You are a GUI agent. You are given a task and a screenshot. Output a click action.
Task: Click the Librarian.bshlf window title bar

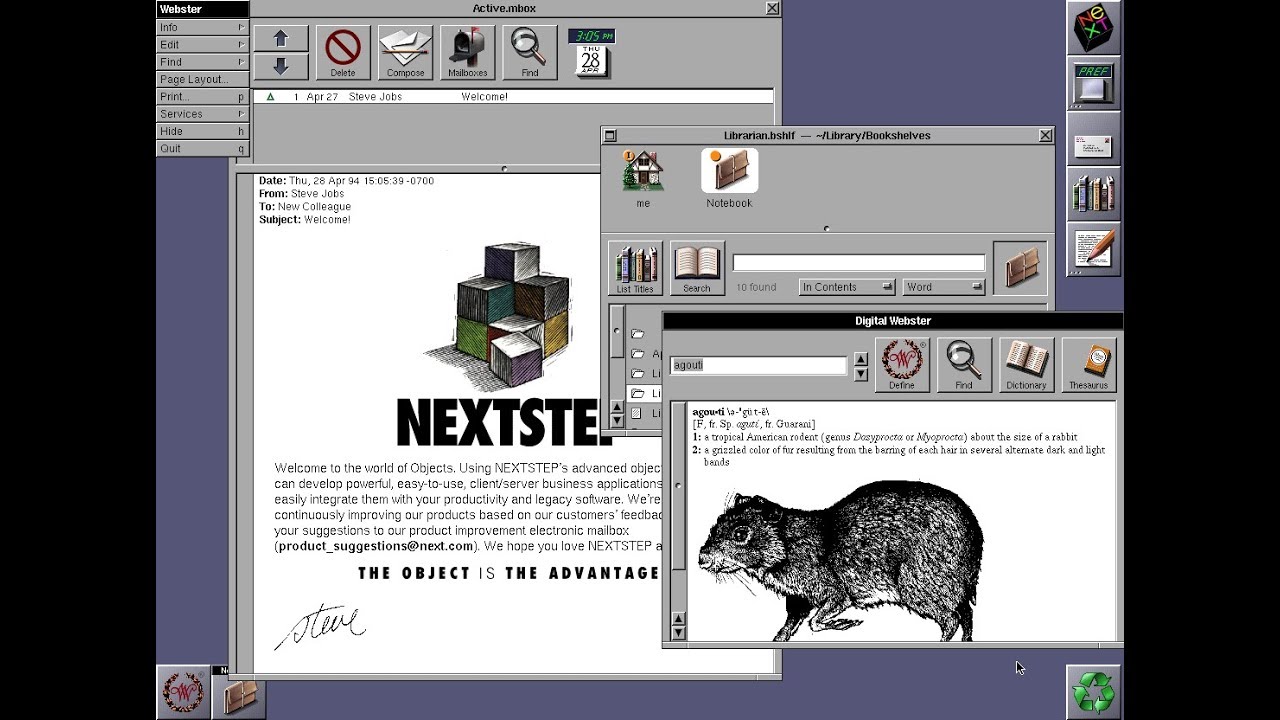click(827, 136)
